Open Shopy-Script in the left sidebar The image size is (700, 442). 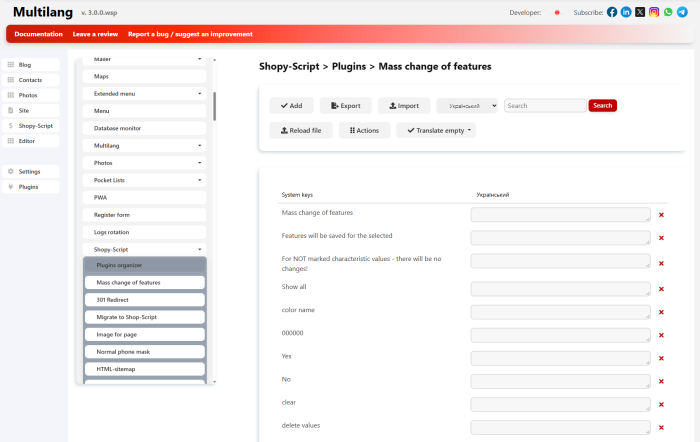[30, 126]
